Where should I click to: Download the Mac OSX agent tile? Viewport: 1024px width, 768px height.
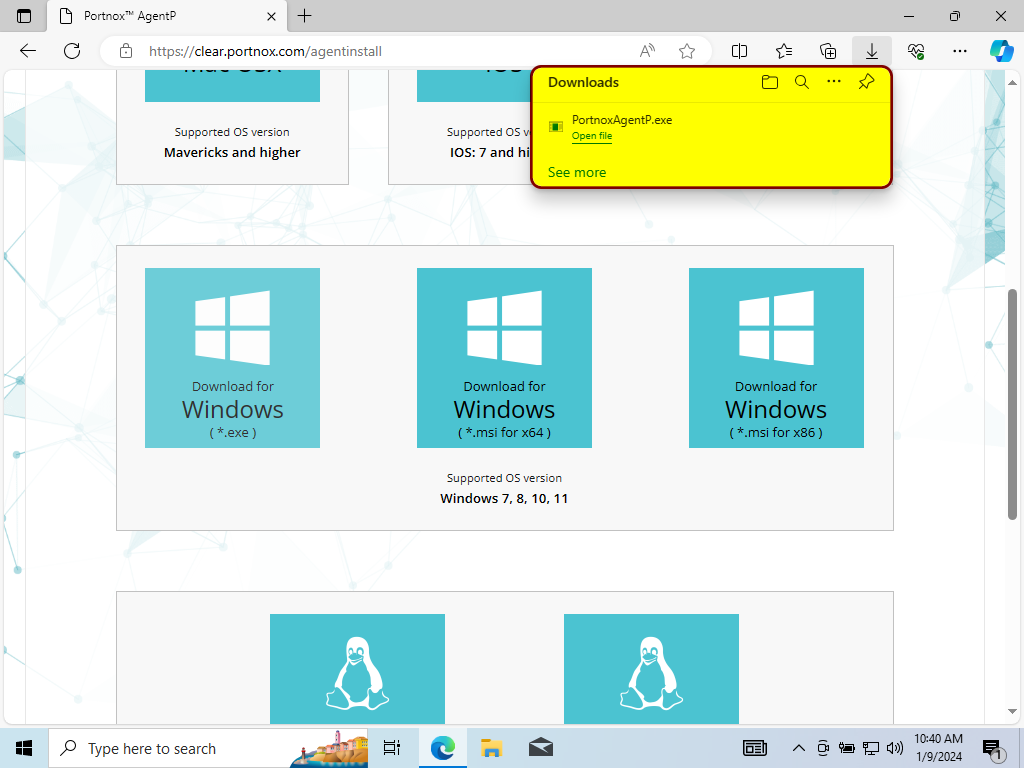[232, 86]
